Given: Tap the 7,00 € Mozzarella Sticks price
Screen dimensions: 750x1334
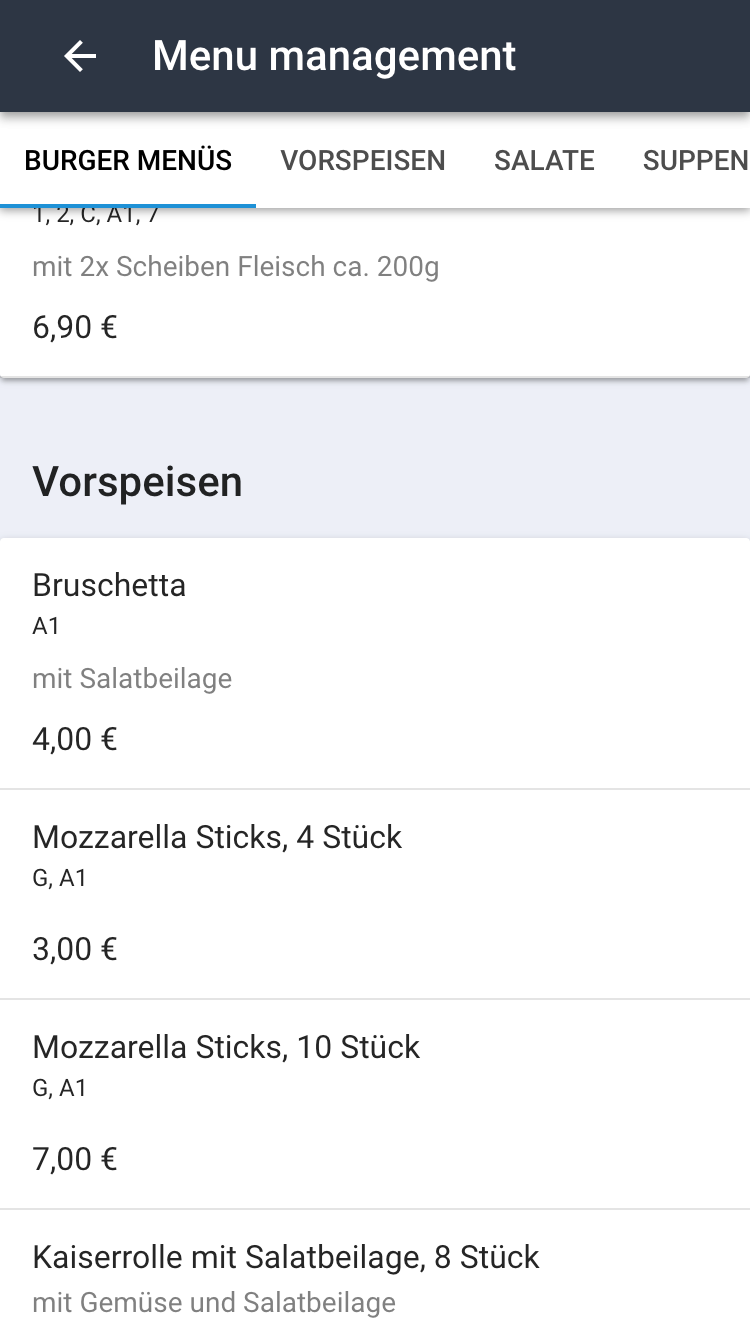Looking at the screenshot, I should [75, 1159].
